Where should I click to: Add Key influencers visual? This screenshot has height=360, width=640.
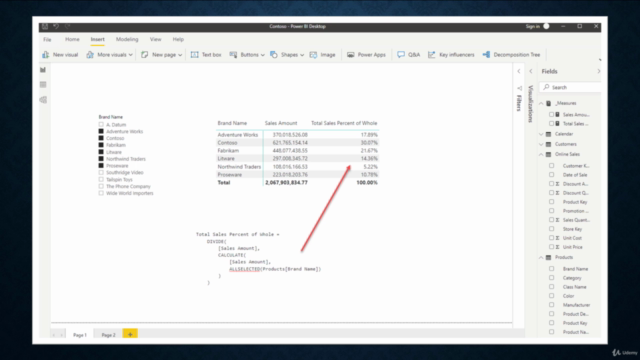point(451,55)
